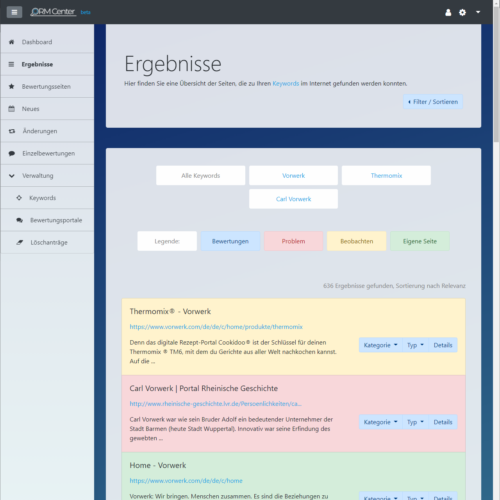Click the beta label beside logo
Screen dimensions: 500x500
click(x=85, y=12)
